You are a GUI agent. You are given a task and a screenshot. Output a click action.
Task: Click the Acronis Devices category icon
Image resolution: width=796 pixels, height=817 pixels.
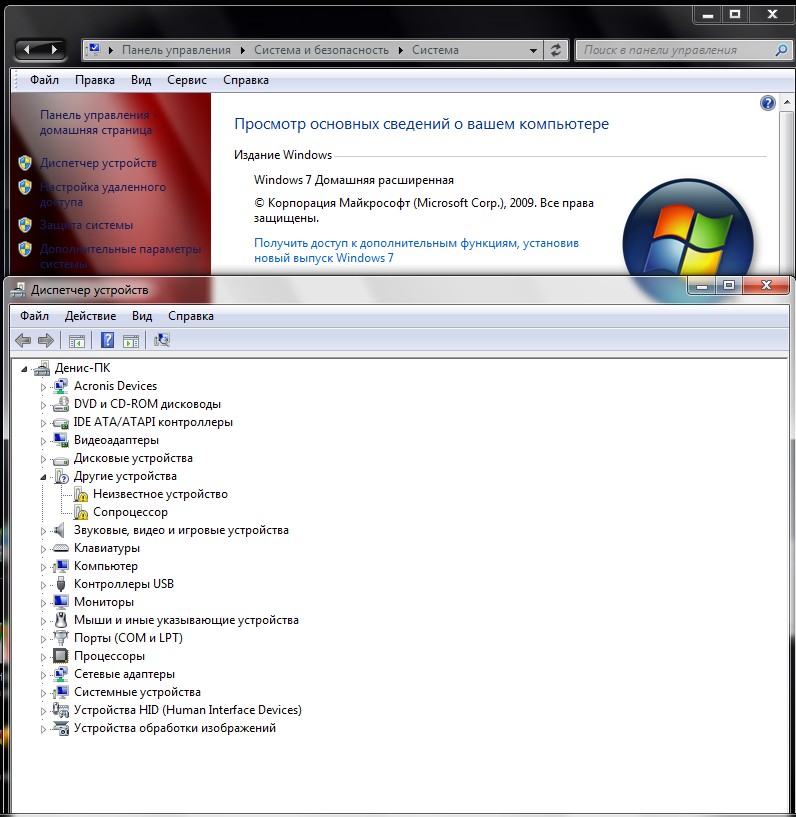click(61, 386)
